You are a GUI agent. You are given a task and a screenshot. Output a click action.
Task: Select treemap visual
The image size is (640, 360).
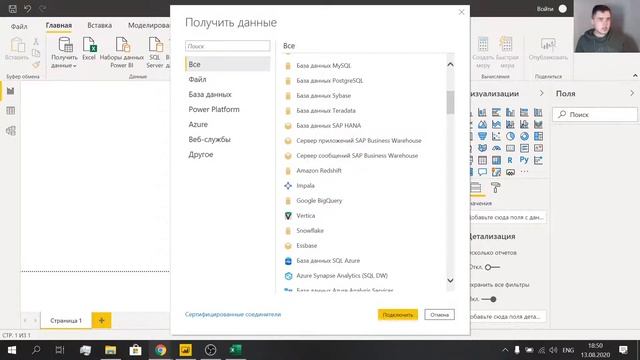(x=538, y=136)
